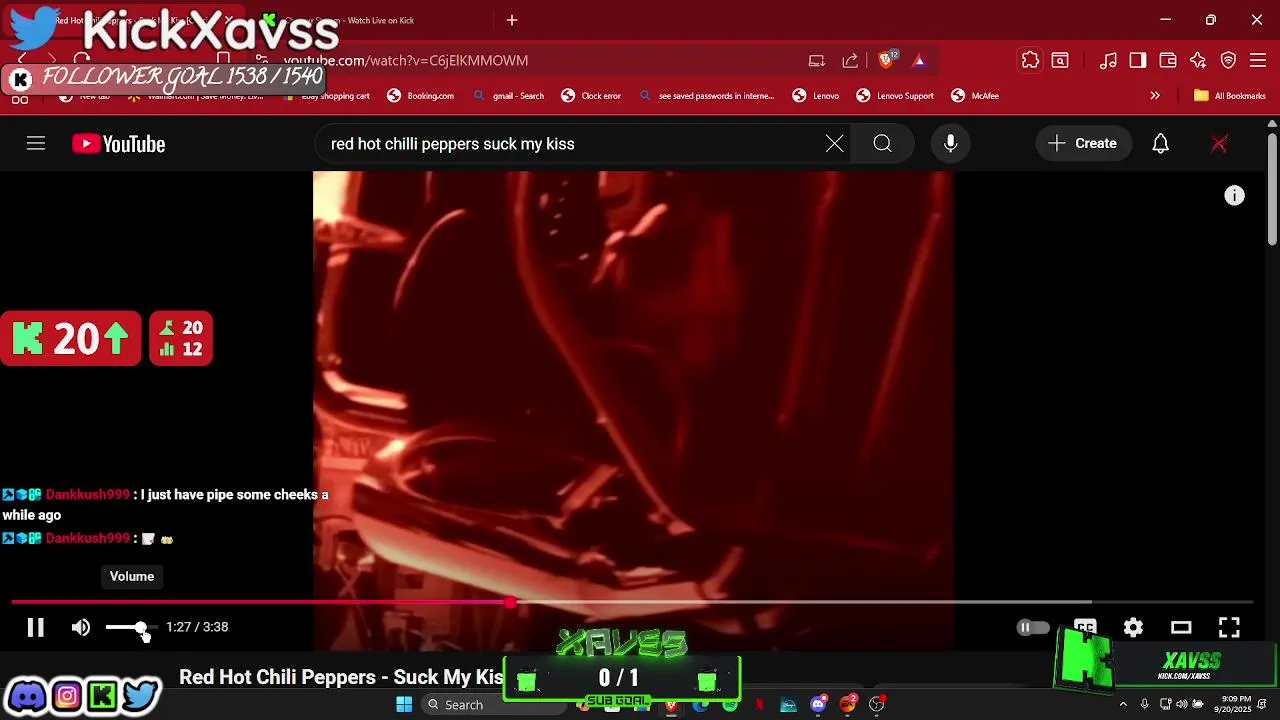
Task: Open Netflix from the taskbar
Action: [x=759, y=705]
